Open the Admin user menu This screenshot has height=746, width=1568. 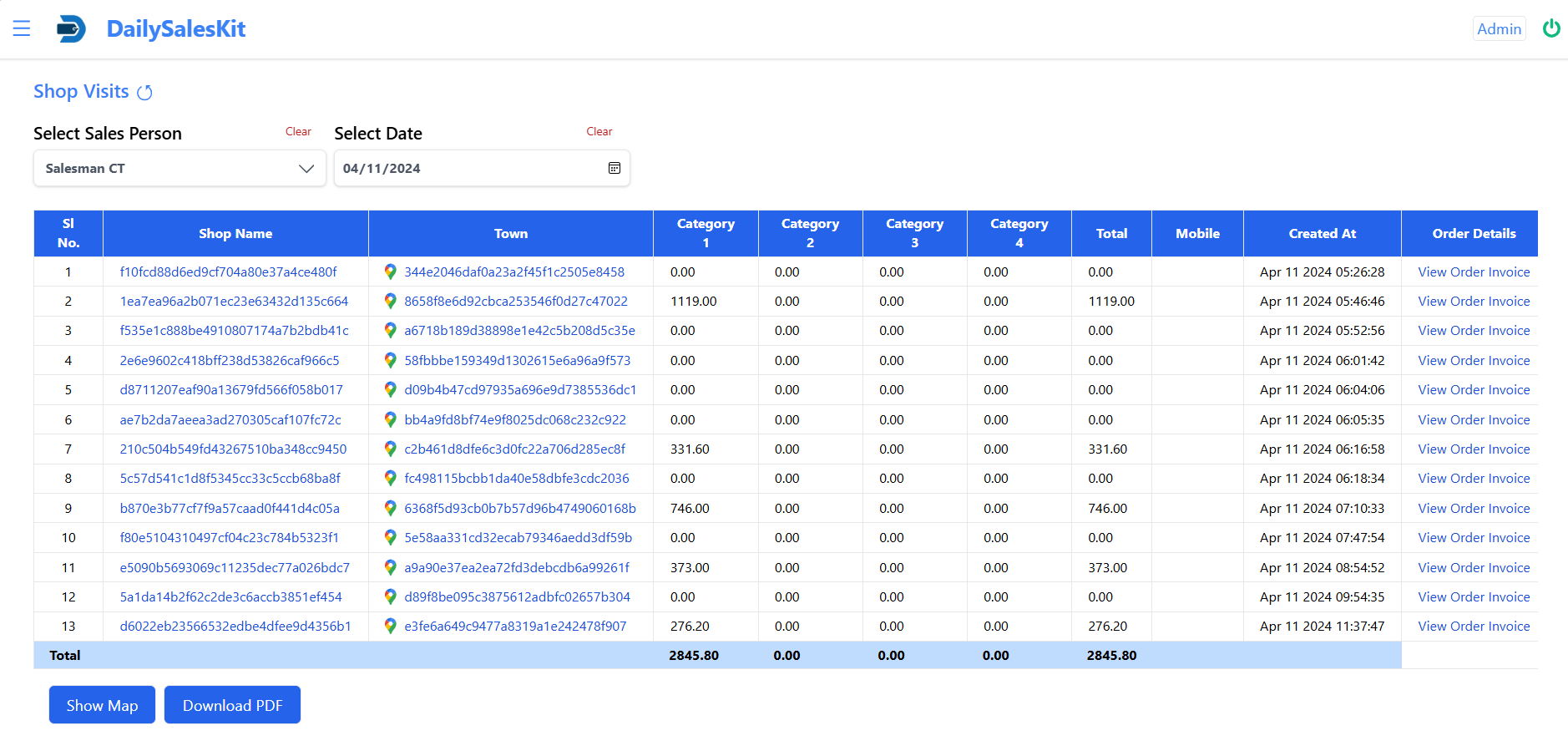[1499, 28]
